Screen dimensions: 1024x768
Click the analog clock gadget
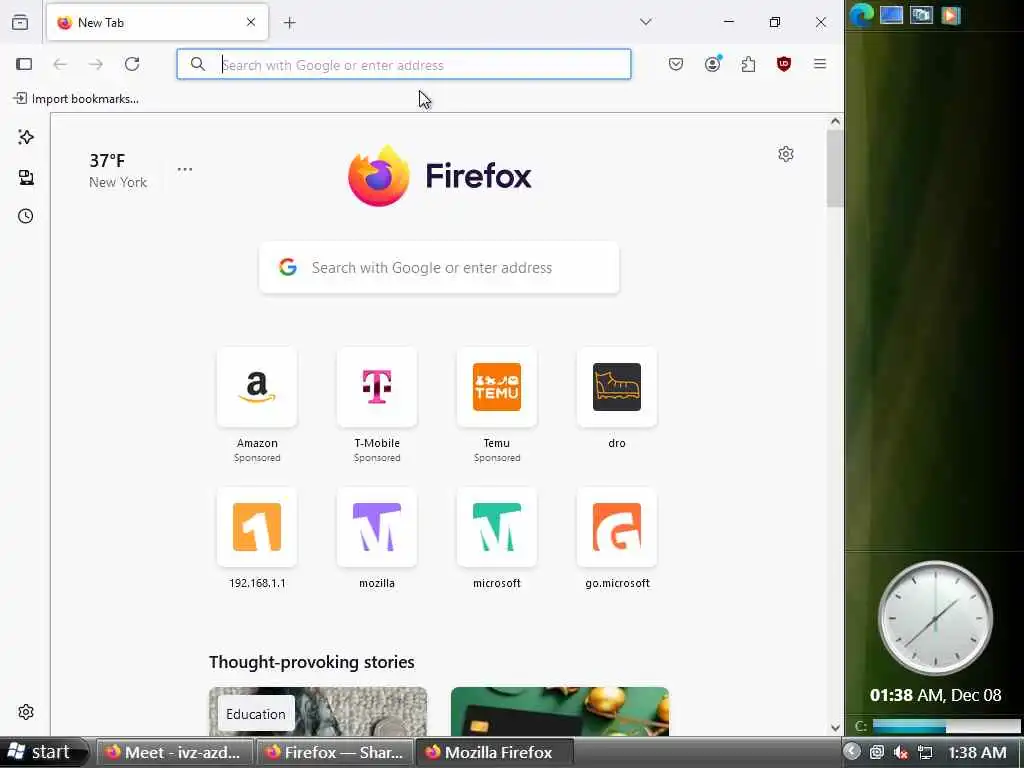(935, 617)
